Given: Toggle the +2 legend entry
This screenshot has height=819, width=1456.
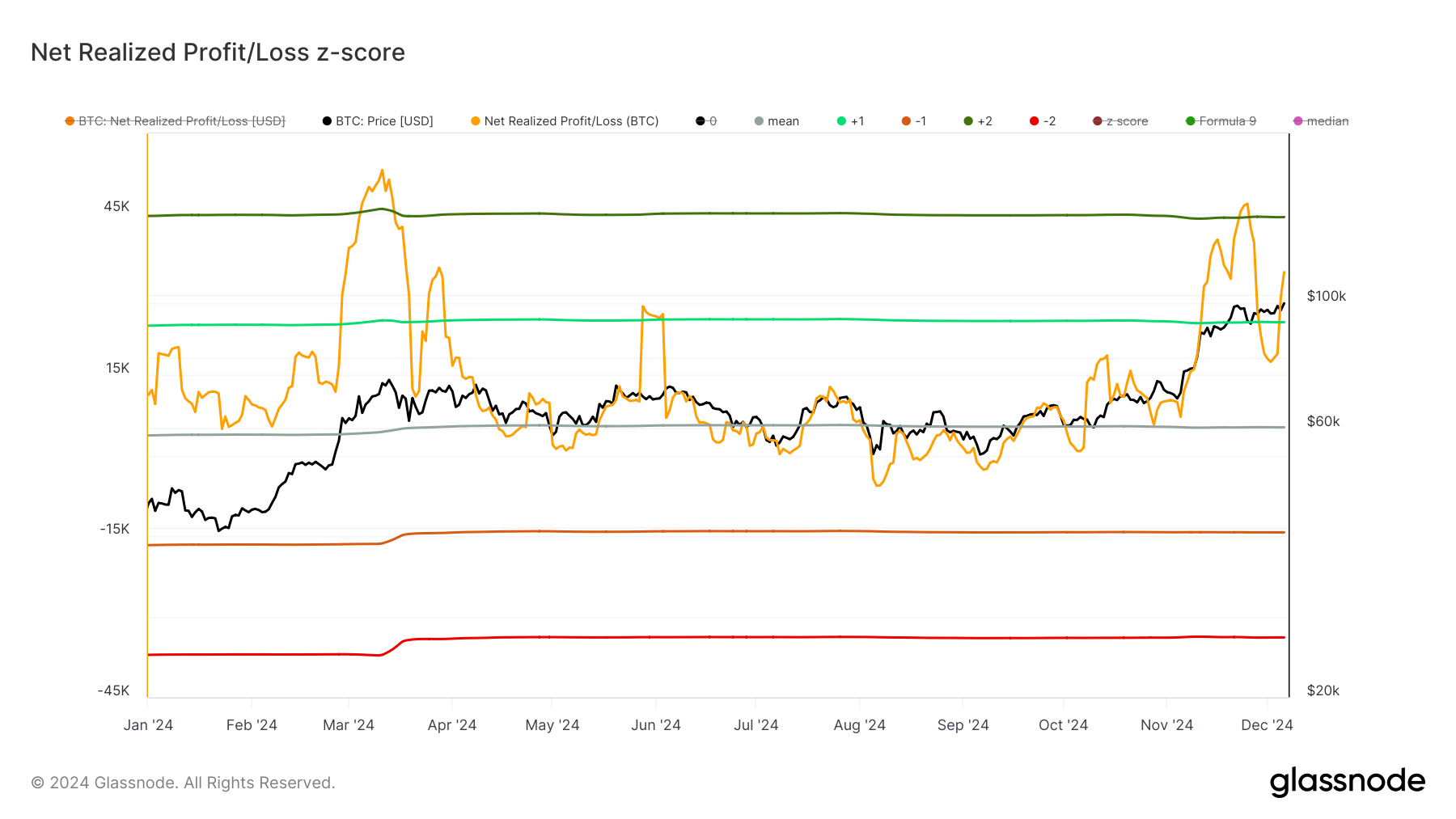Looking at the screenshot, I should pyautogui.click(x=978, y=121).
